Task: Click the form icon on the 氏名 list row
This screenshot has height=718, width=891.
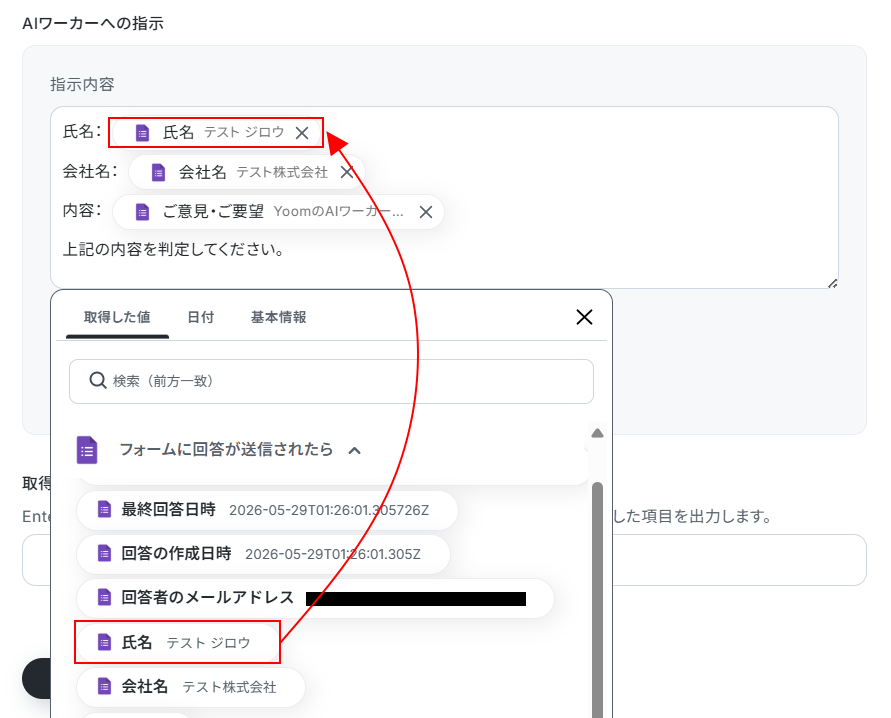Action: click(104, 642)
